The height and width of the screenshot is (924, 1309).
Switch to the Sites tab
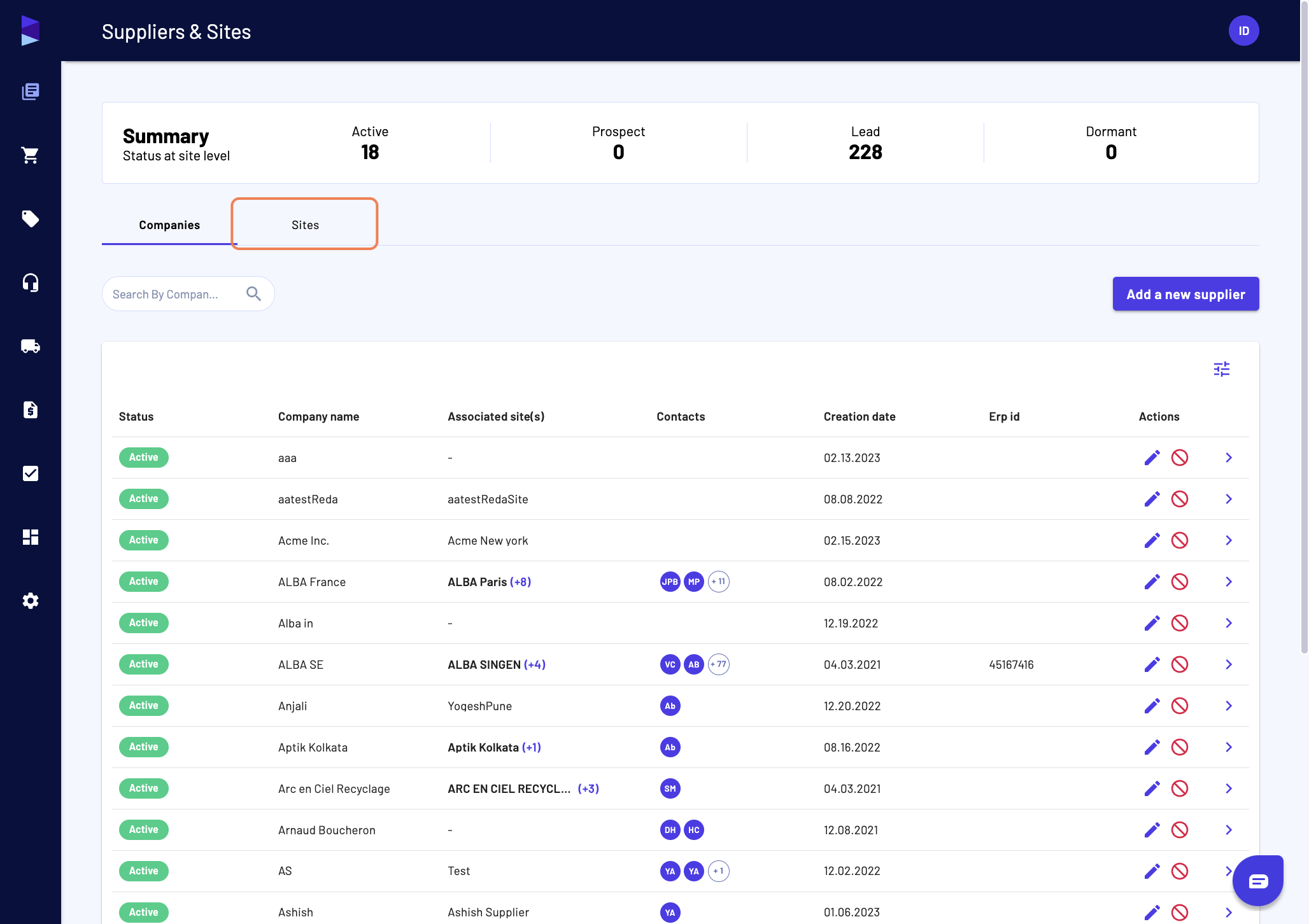[305, 225]
